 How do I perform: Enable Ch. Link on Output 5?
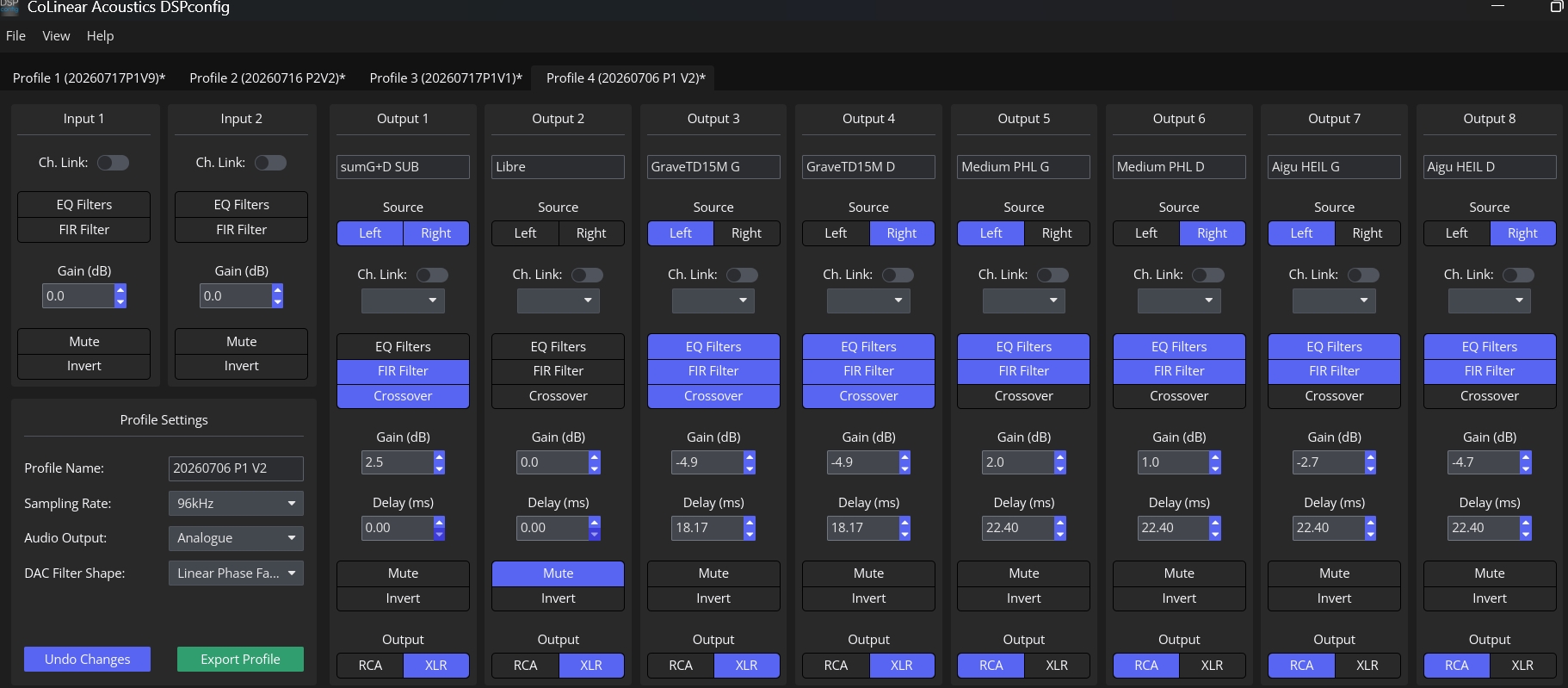(x=1053, y=275)
